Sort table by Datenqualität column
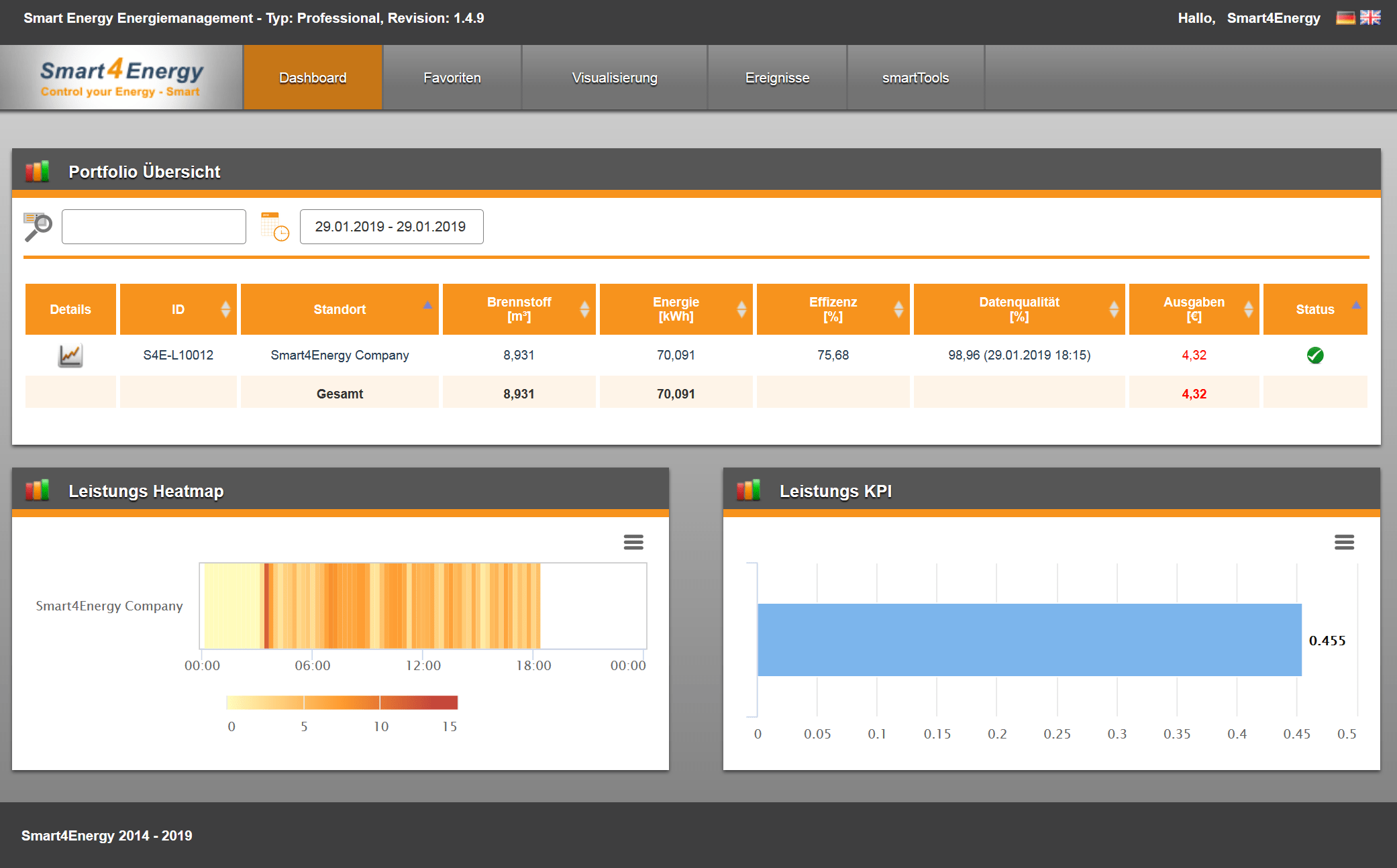1397x868 pixels. tap(1019, 309)
